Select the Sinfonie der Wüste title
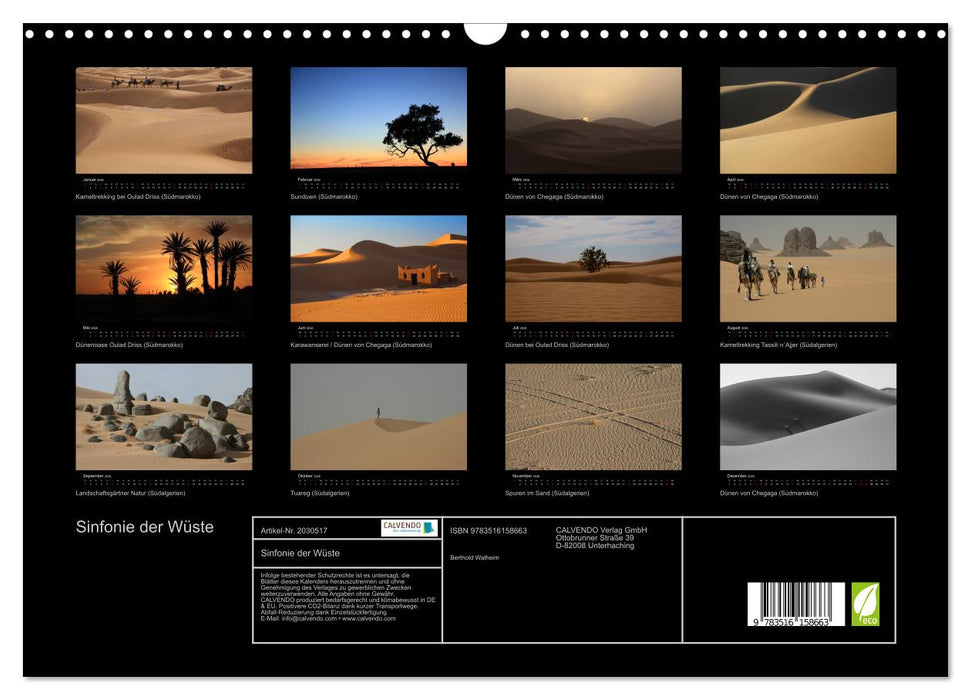Image resolution: width=971 pixels, height=700 pixels. (x=145, y=524)
